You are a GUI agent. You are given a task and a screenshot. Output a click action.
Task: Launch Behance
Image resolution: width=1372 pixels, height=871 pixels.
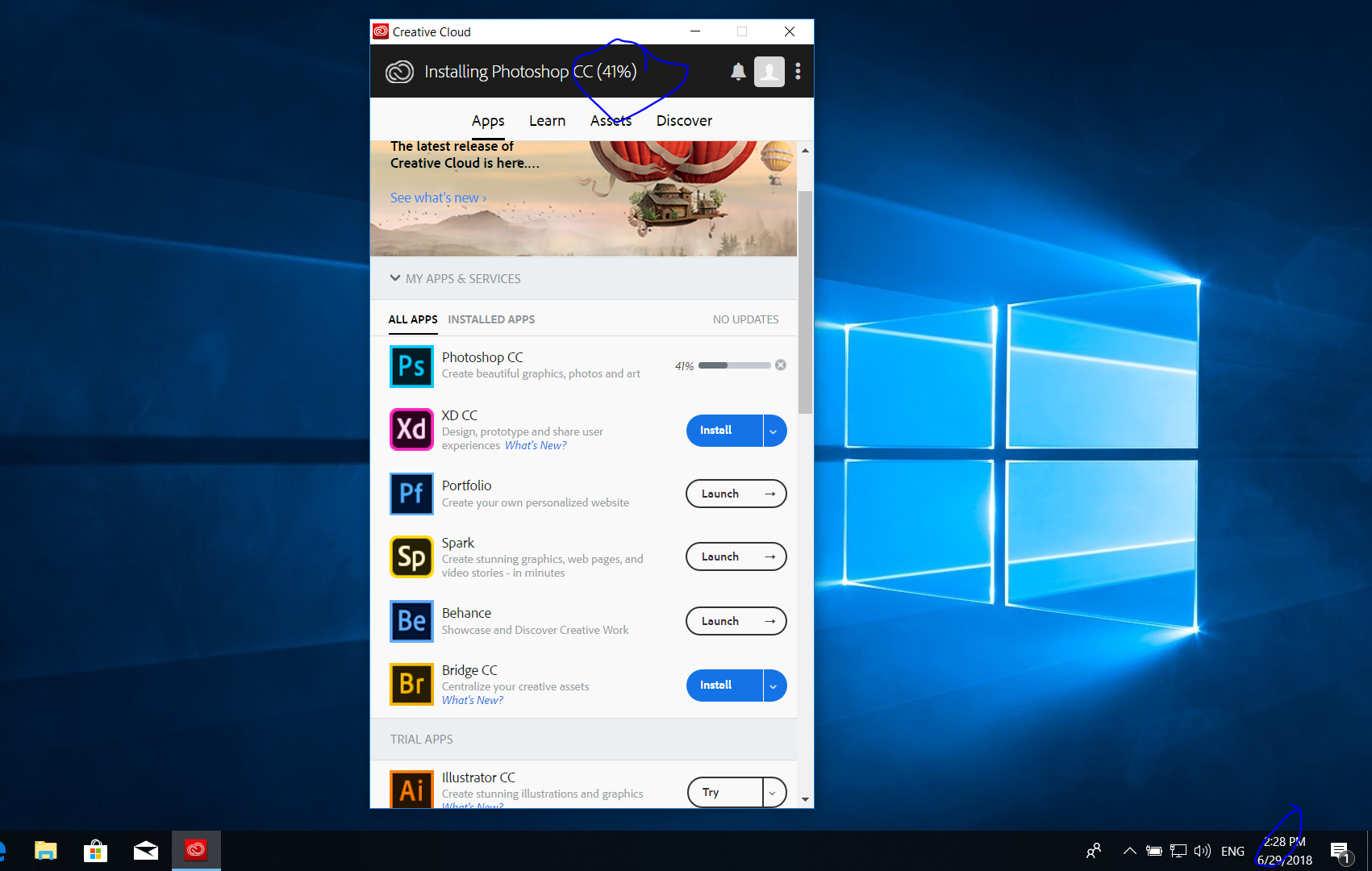(736, 621)
